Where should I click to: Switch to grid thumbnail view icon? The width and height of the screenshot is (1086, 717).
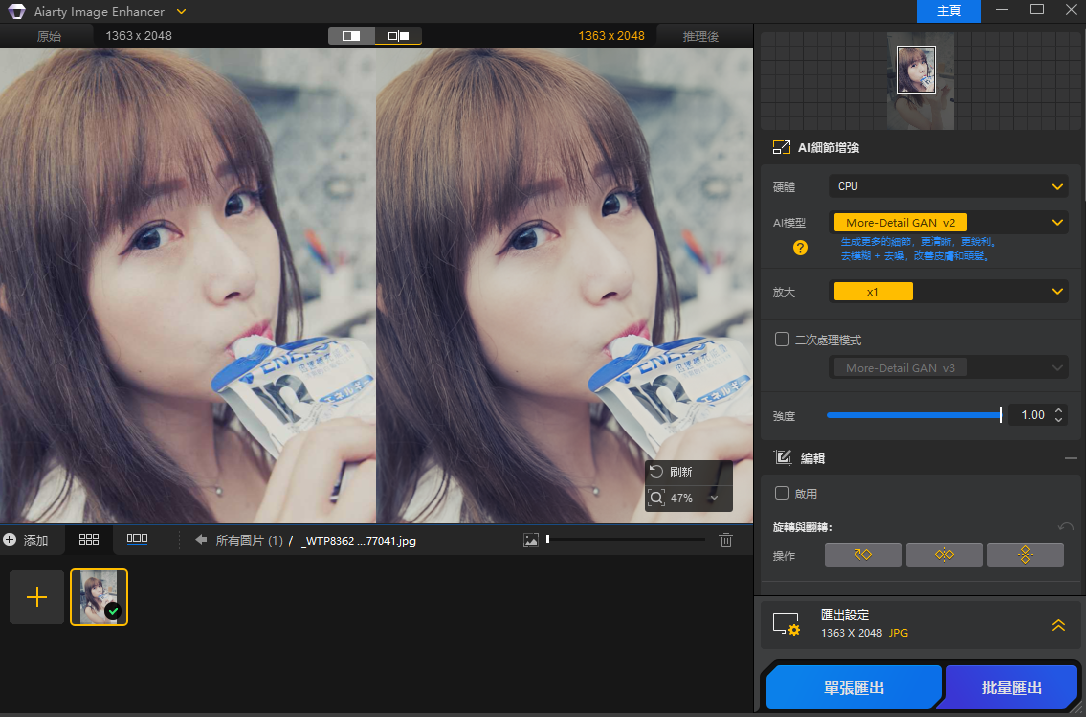(x=89, y=540)
